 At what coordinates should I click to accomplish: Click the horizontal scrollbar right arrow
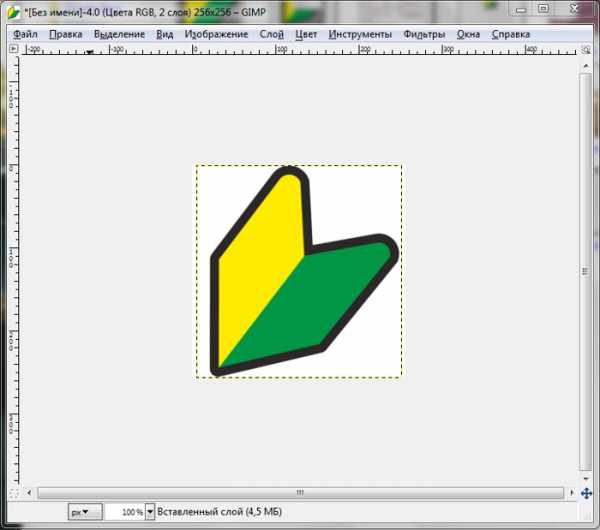(x=572, y=493)
